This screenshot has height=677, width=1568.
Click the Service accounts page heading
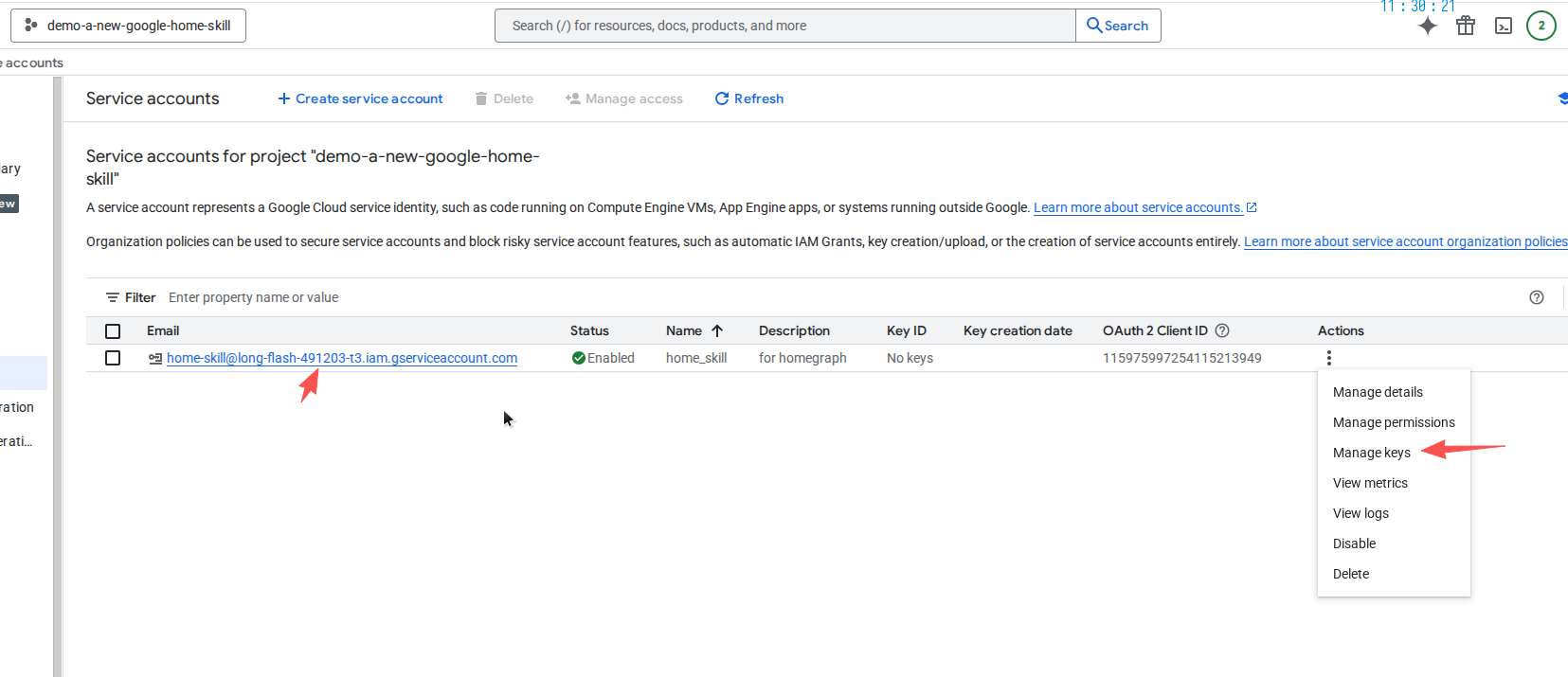pos(153,98)
